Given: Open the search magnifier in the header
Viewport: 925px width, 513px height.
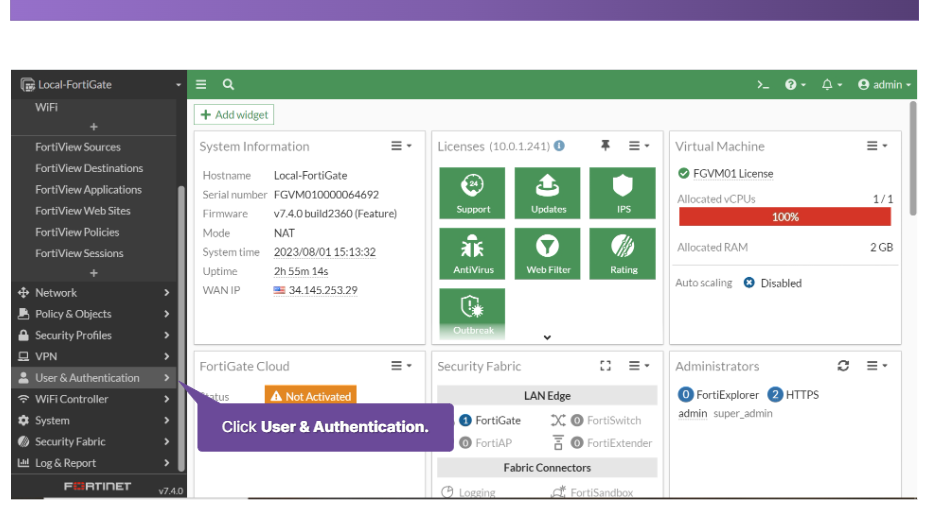Looking at the screenshot, I should [x=228, y=84].
